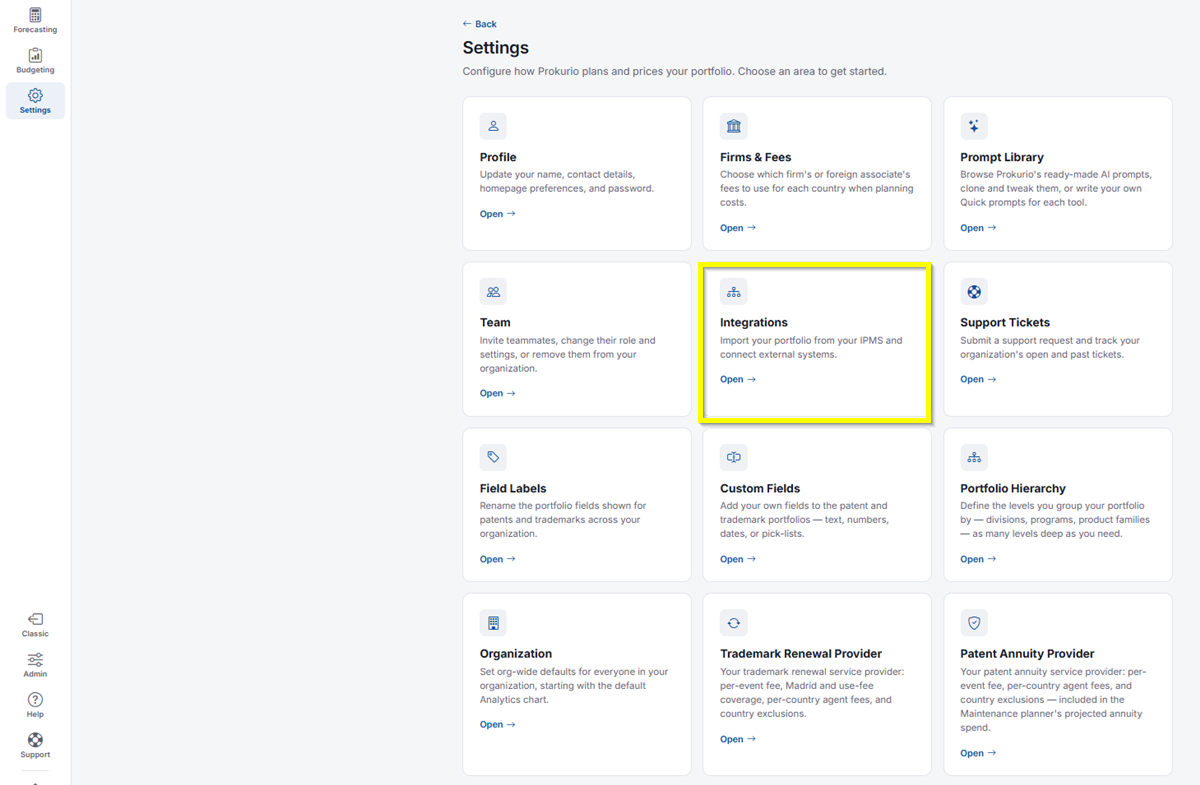
Task: Click the Portfolio Hierarchy tree icon
Action: pos(974,457)
